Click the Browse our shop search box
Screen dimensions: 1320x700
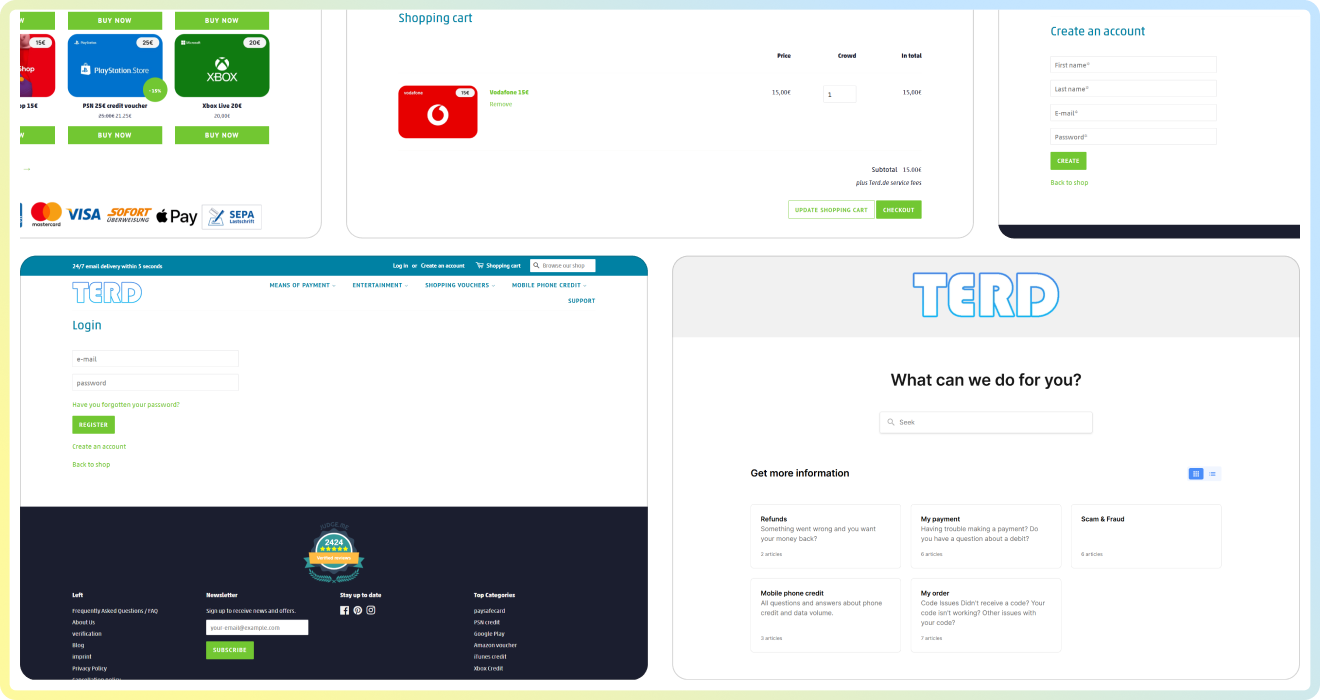point(563,266)
